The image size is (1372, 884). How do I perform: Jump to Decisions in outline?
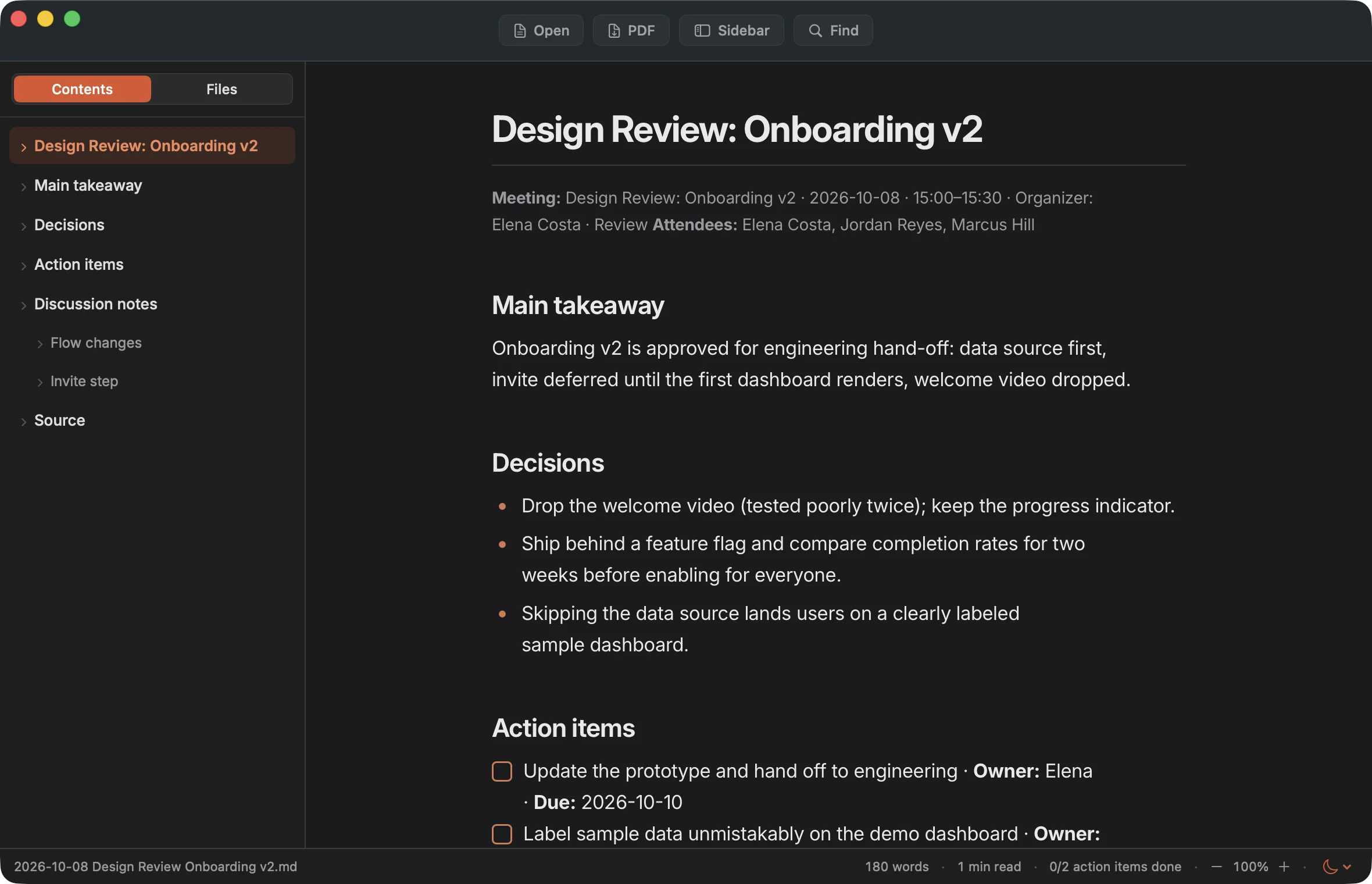pos(152,224)
